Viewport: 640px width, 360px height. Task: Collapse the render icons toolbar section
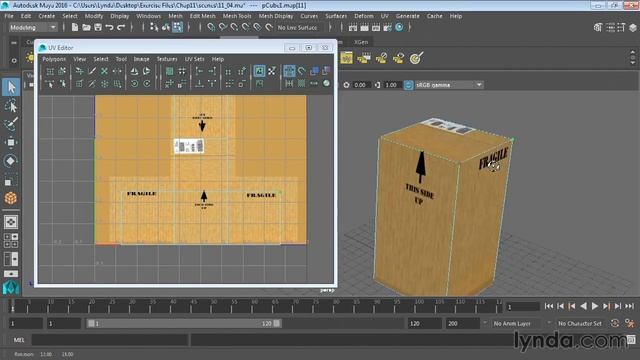pyautogui.click(x=409, y=27)
